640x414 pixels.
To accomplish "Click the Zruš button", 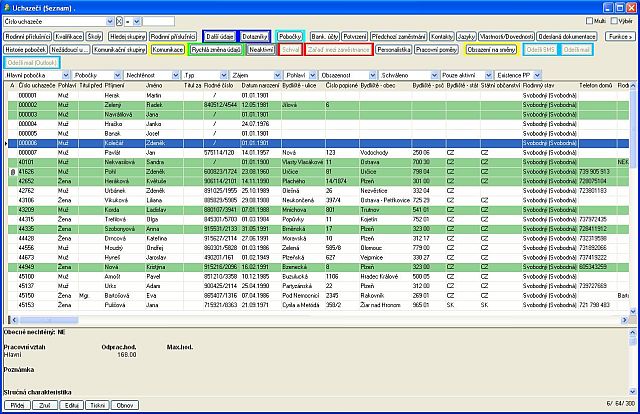I will coord(45,405).
